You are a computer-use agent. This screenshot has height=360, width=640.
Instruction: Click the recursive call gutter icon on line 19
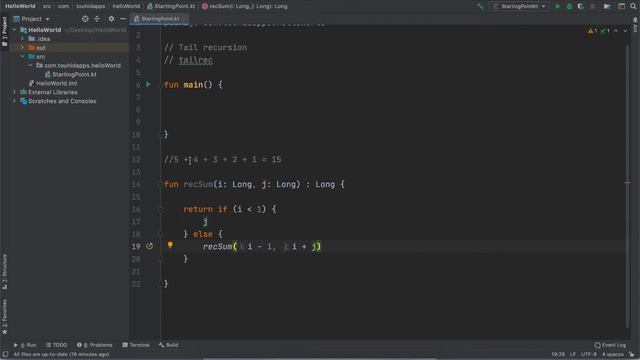coord(149,246)
